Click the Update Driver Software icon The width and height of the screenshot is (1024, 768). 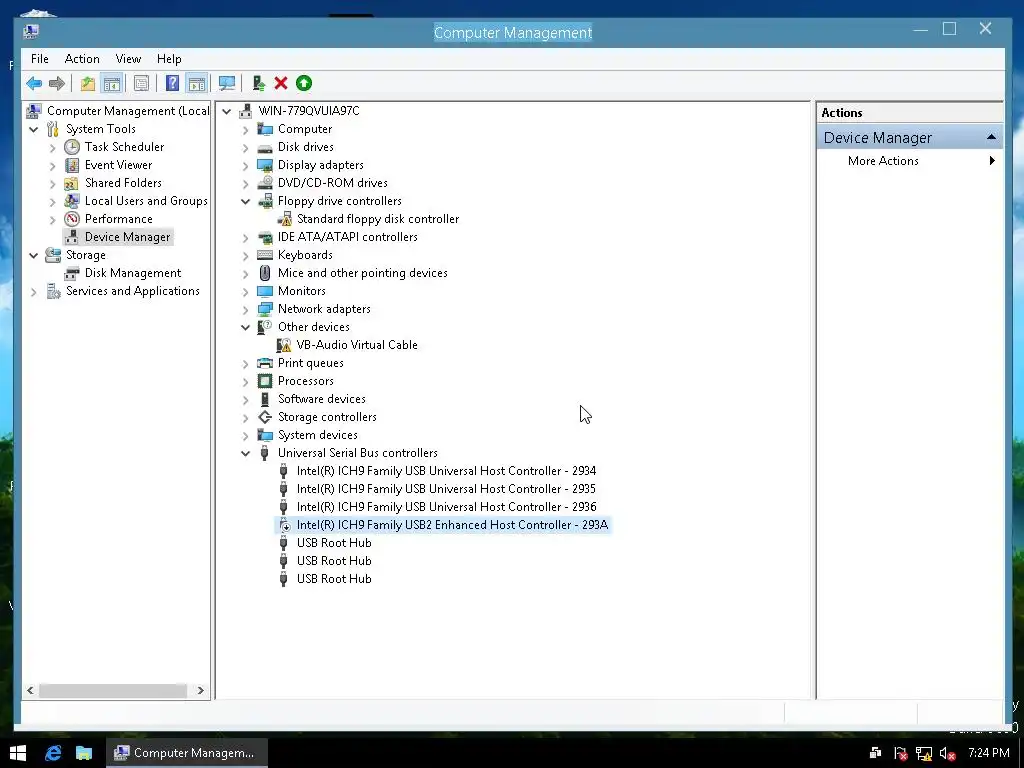pyautogui.click(x=259, y=84)
